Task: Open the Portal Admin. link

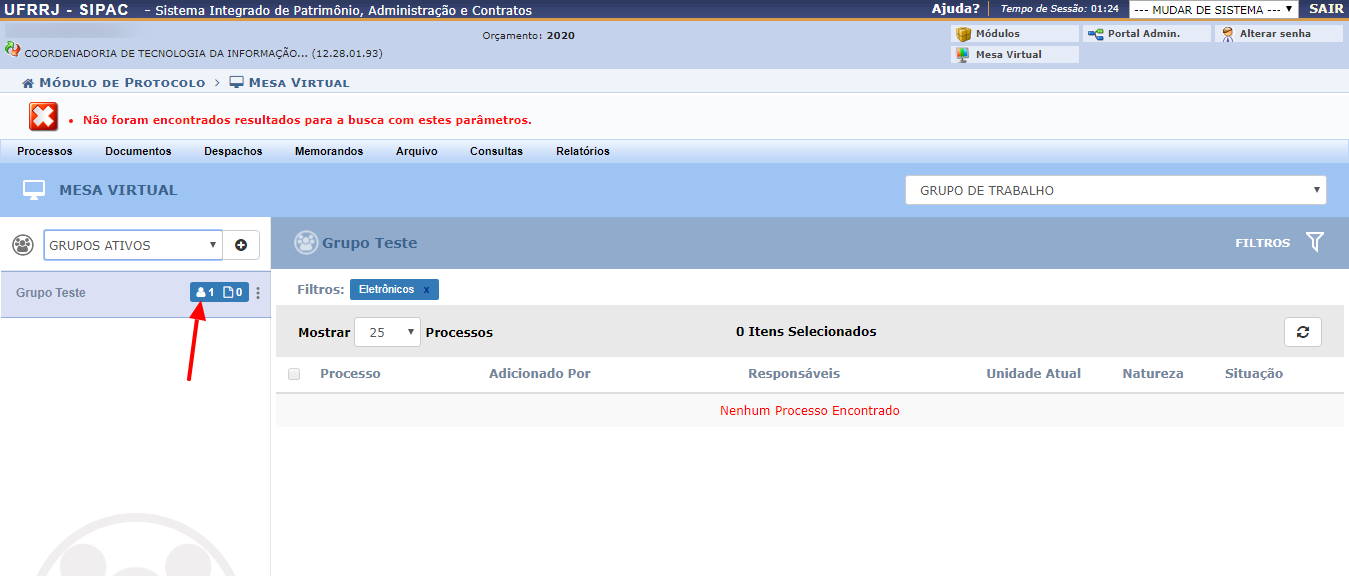Action: point(1143,34)
